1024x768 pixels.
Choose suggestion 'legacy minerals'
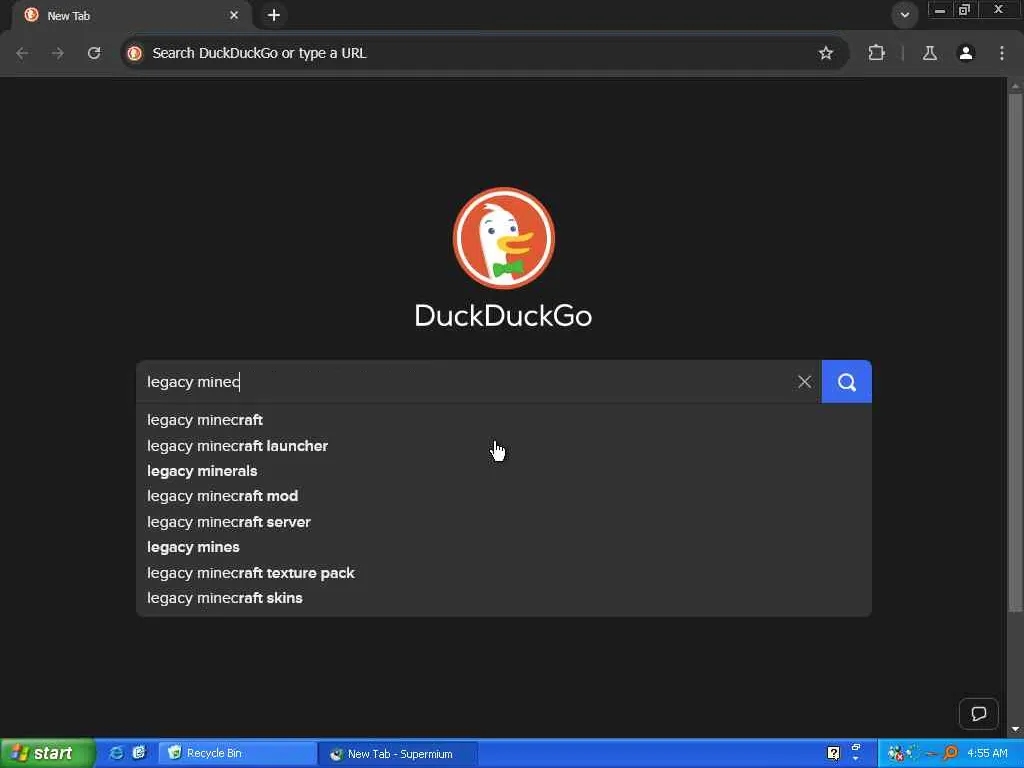503,471
